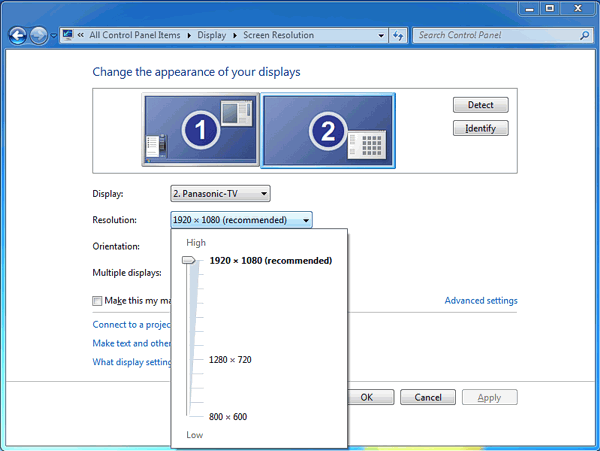This screenshot has height=451, width=600.
Task: Click the Detect button
Action: pyautogui.click(x=481, y=105)
